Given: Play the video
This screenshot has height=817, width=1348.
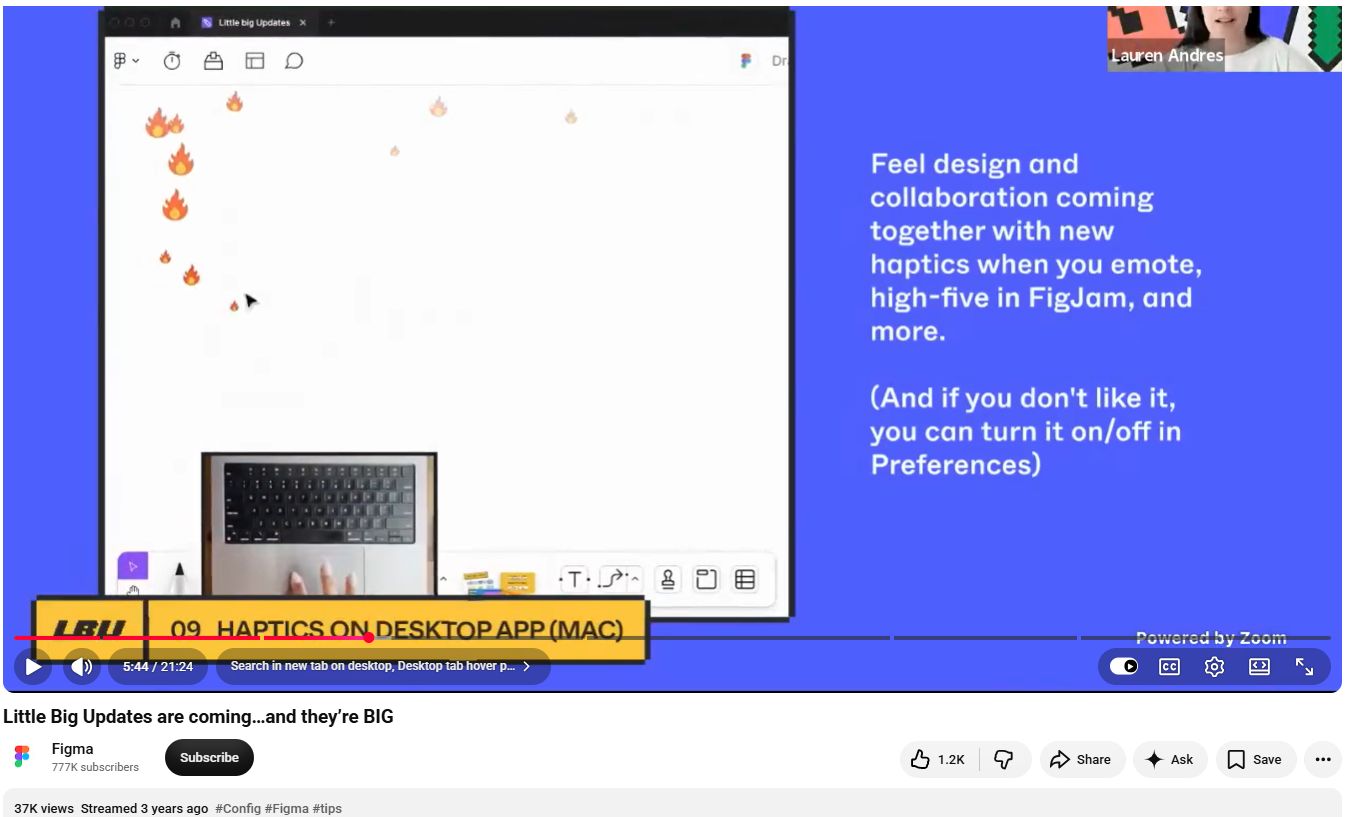Looking at the screenshot, I should pyautogui.click(x=33, y=666).
